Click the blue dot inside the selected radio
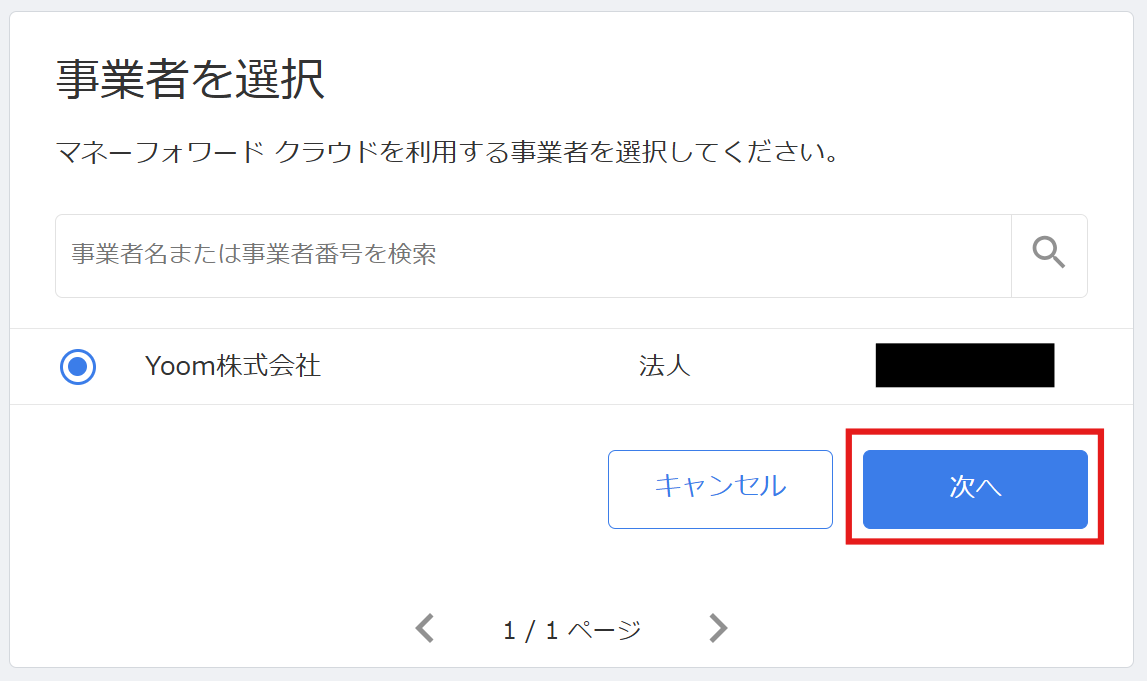The image size is (1147, 681). [x=78, y=367]
